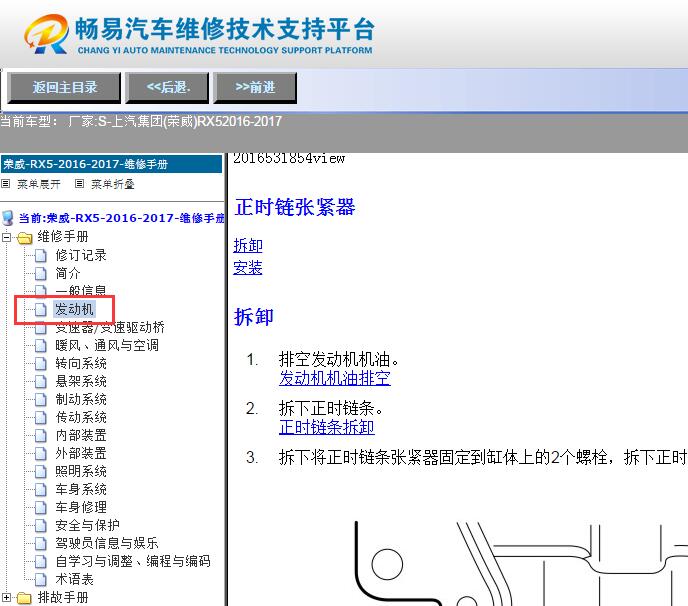Click the page icon next to 暖风、通风与空调

coord(40,345)
